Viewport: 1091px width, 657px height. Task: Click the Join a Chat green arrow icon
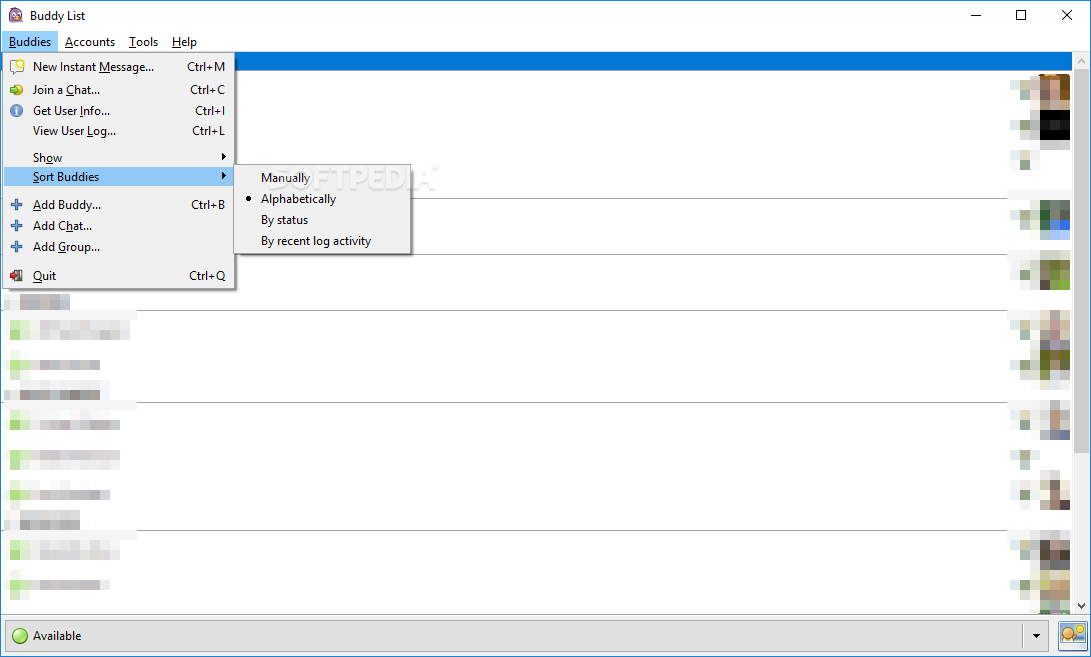(x=17, y=90)
